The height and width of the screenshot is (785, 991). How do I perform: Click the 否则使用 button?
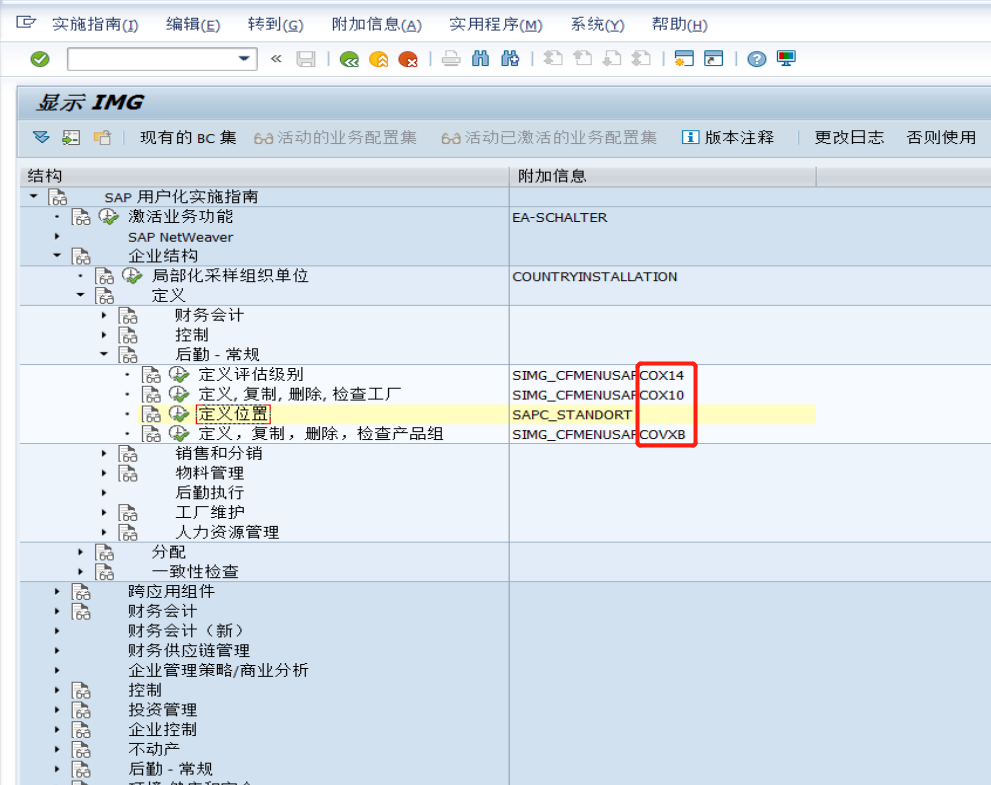pyautogui.click(x=941, y=138)
